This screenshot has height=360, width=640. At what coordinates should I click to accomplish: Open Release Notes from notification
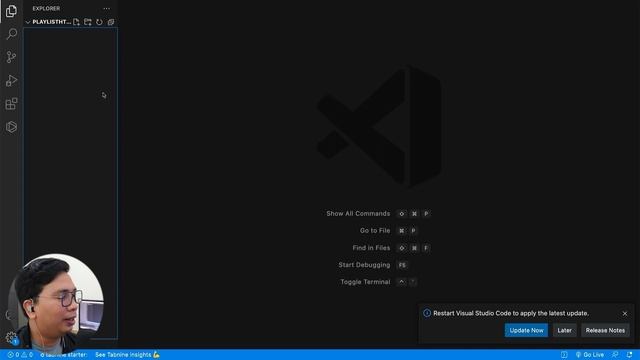605,330
